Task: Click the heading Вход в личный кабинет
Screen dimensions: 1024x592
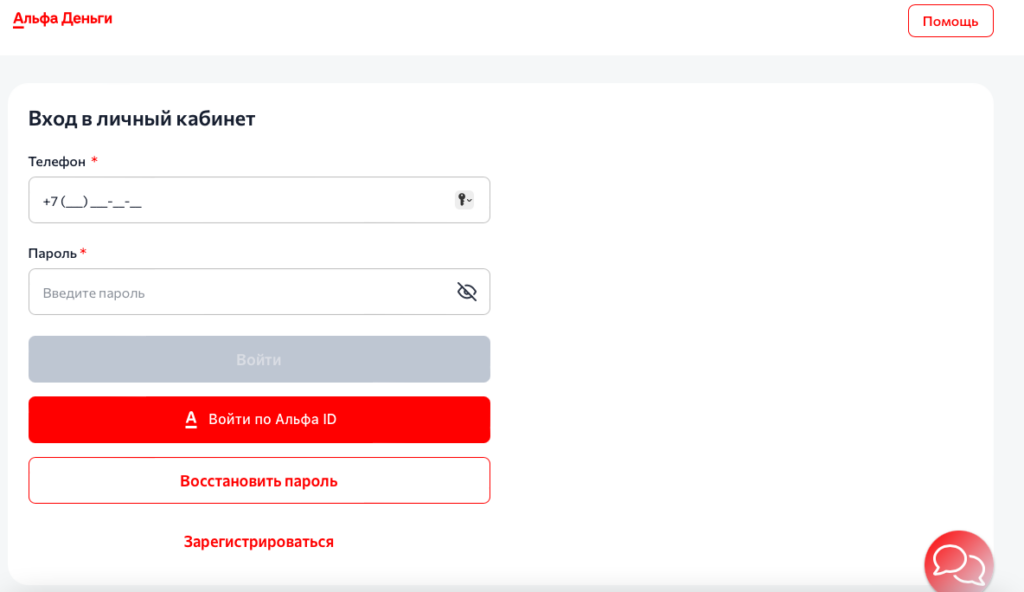Action: click(142, 119)
